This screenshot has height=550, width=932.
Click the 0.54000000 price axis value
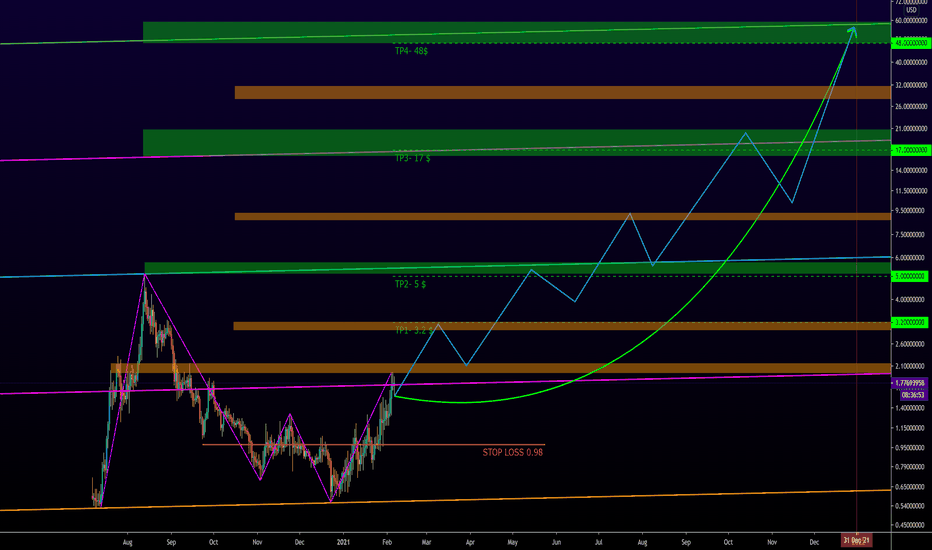point(909,506)
